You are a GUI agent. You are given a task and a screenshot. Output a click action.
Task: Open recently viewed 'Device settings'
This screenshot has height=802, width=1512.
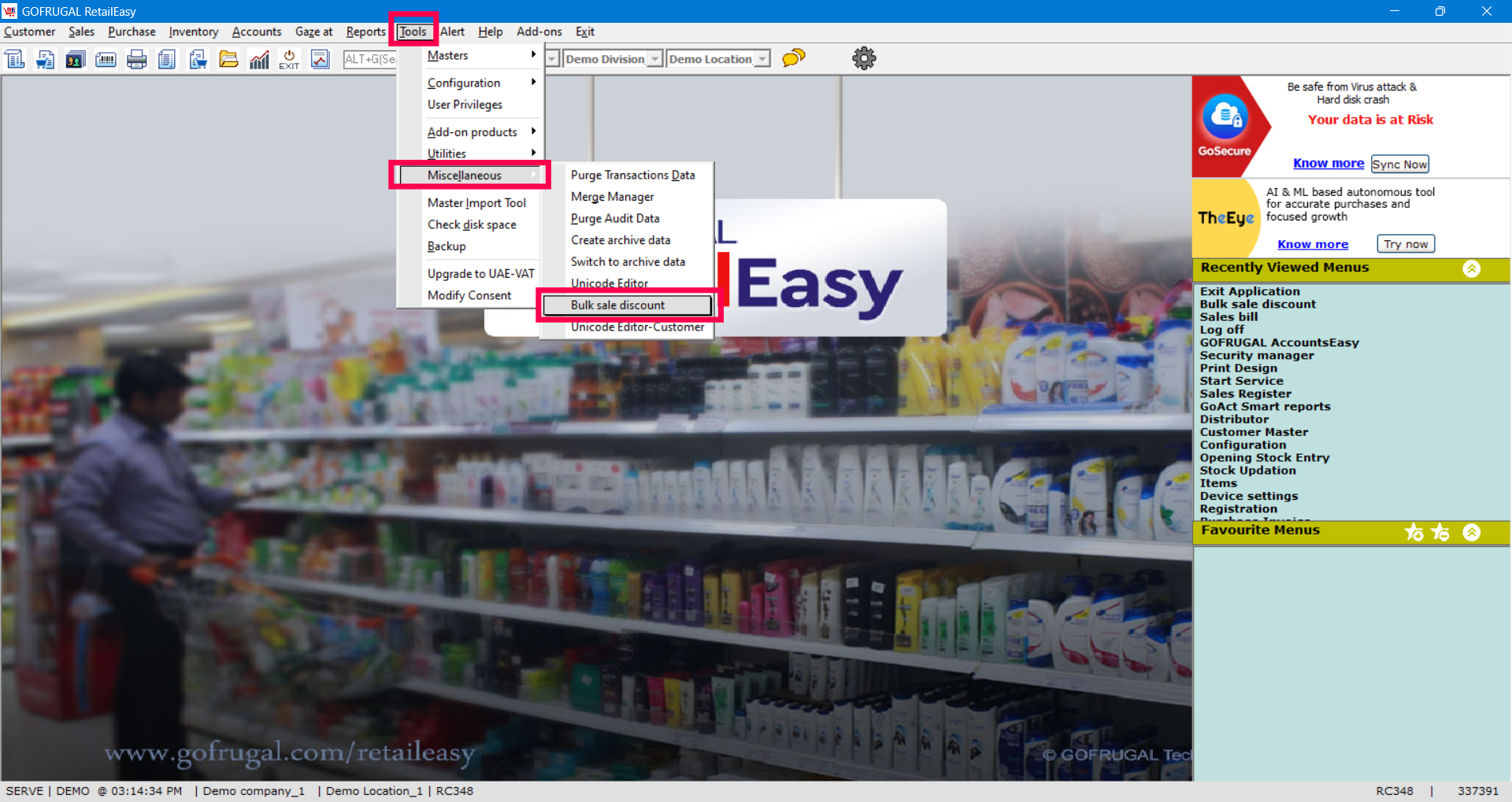[x=1249, y=496]
